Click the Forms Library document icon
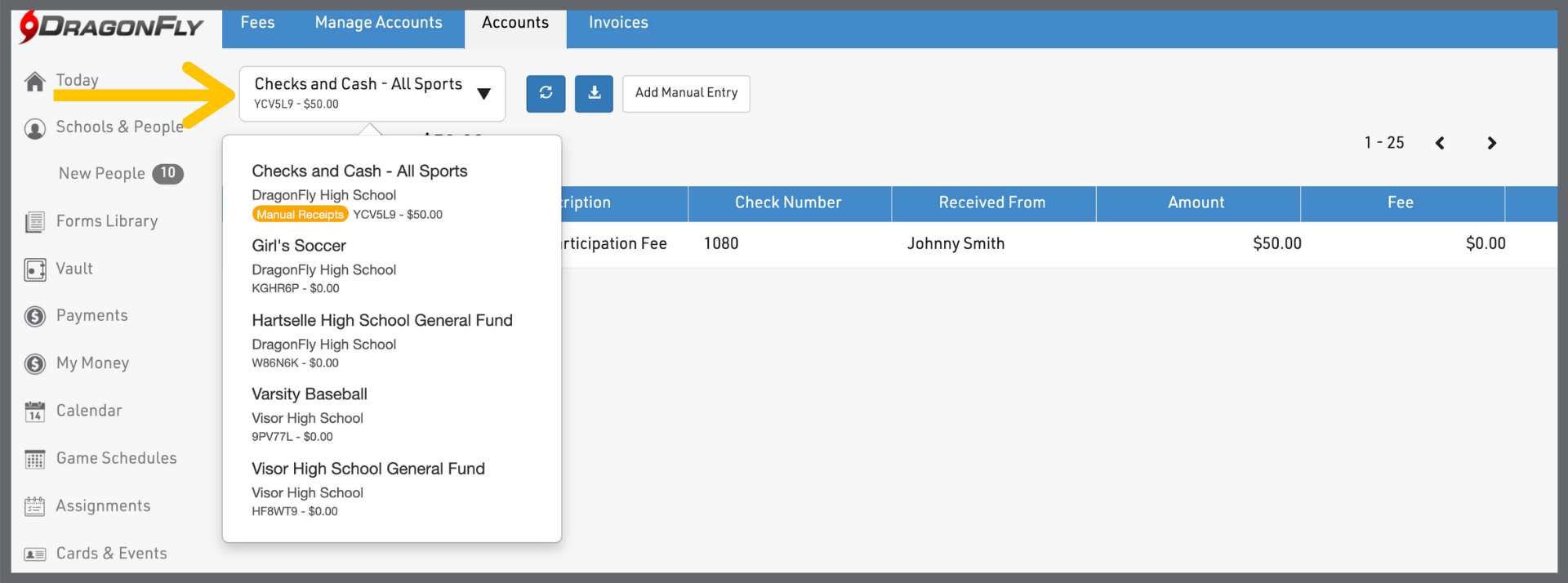Image resolution: width=1568 pixels, height=583 pixels. 35,222
